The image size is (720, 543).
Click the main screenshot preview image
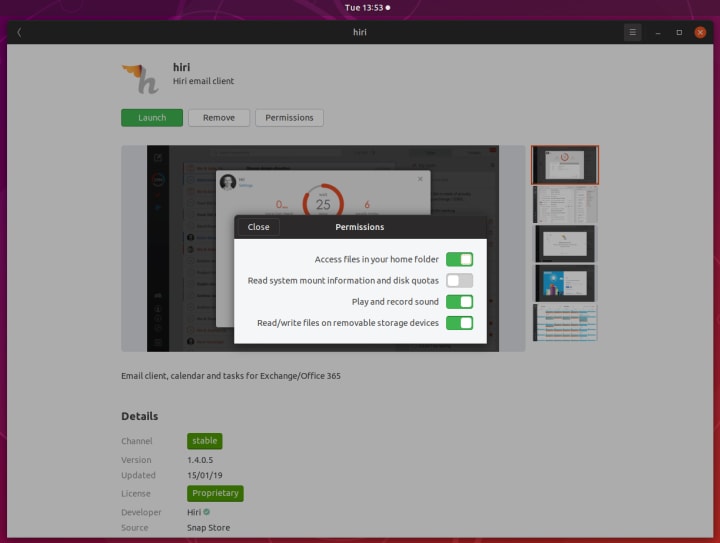(x=323, y=248)
